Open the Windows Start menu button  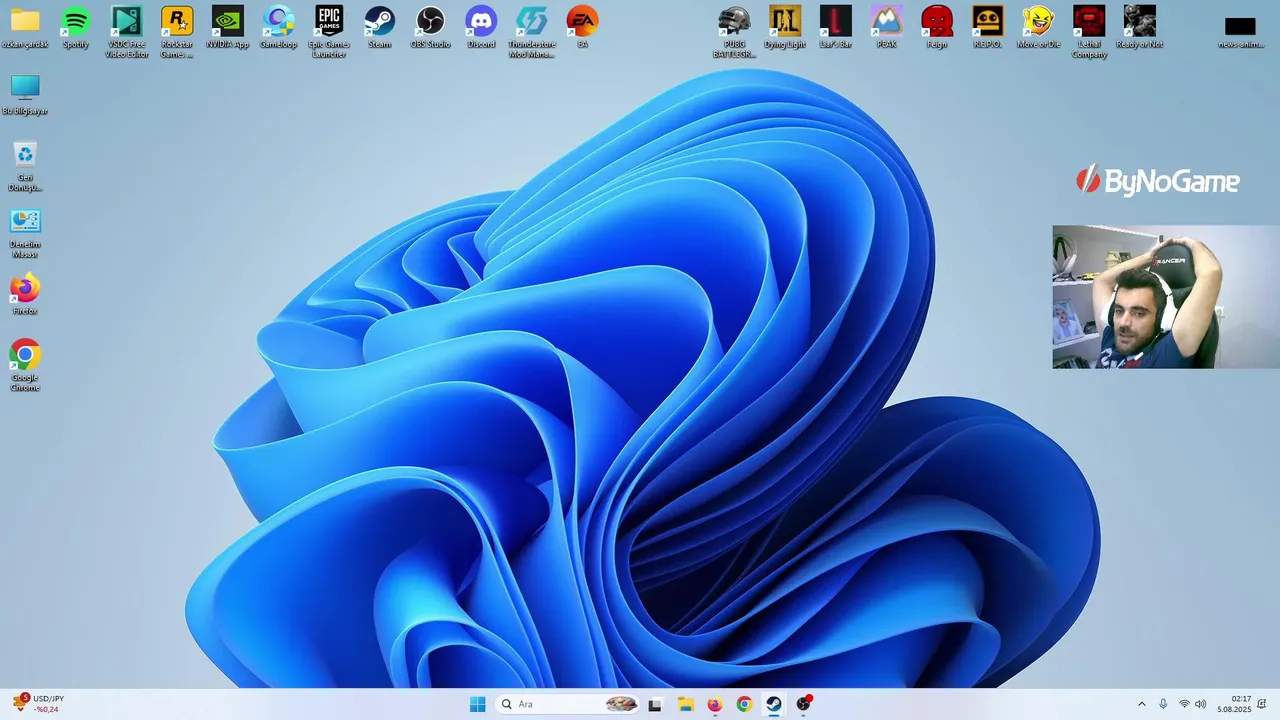478,704
